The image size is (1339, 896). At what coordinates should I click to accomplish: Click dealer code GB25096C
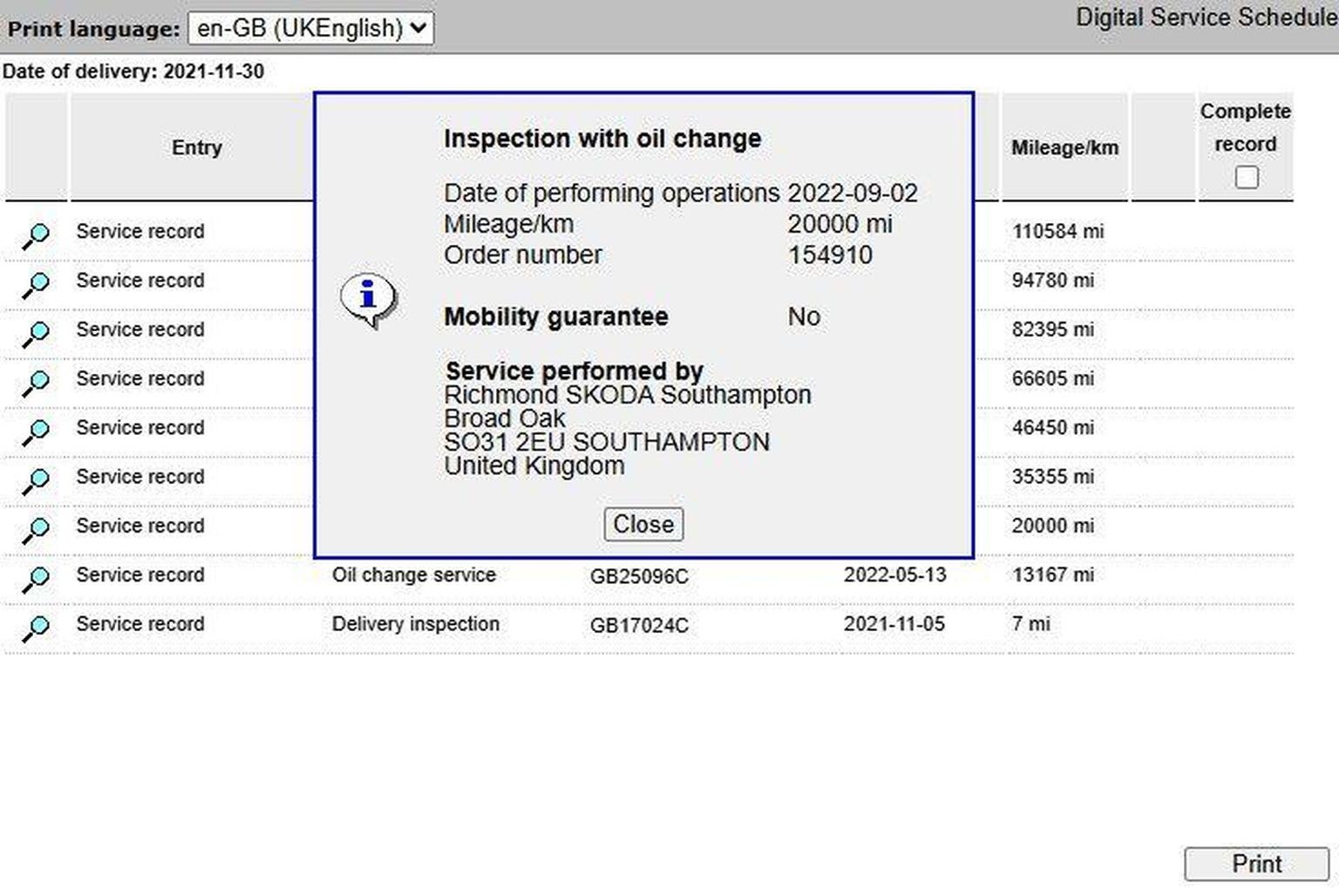639,577
